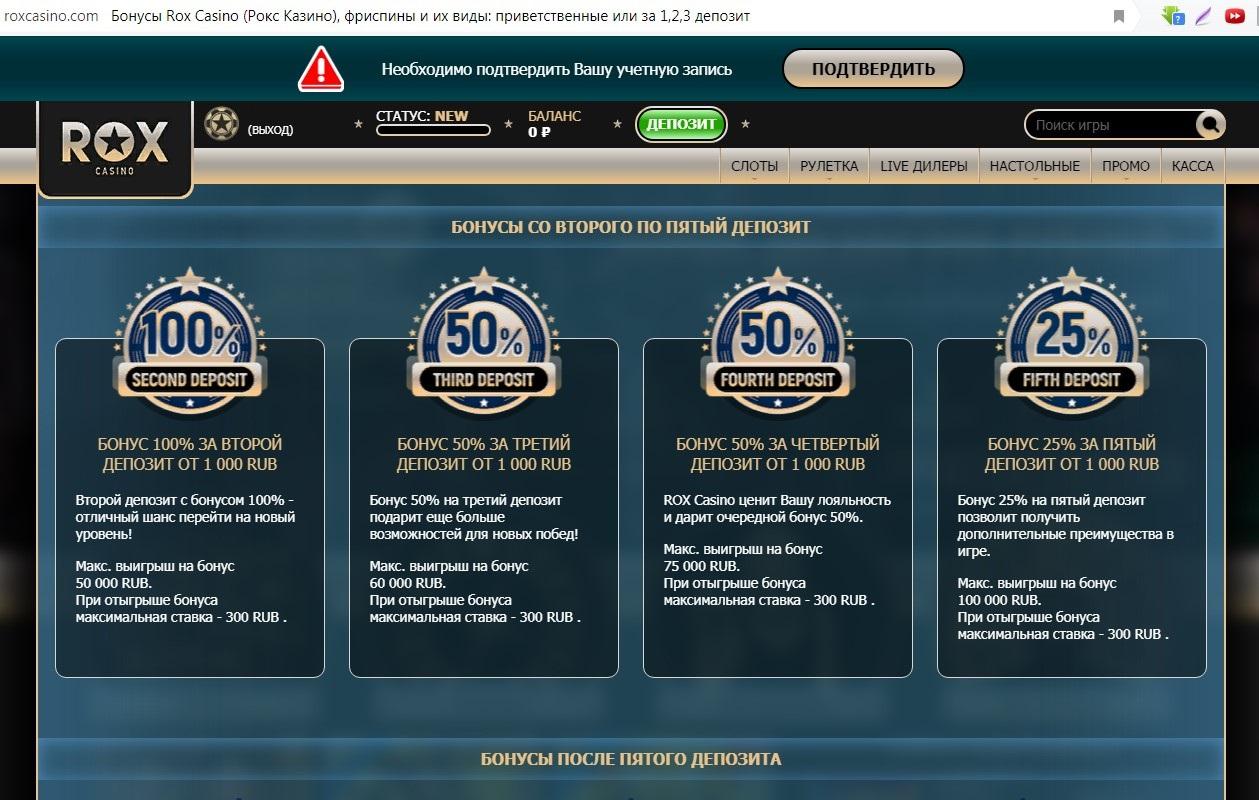The height and width of the screenshot is (800, 1259).
Task: Open the СЛОТЫ menu
Action: tap(754, 166)
